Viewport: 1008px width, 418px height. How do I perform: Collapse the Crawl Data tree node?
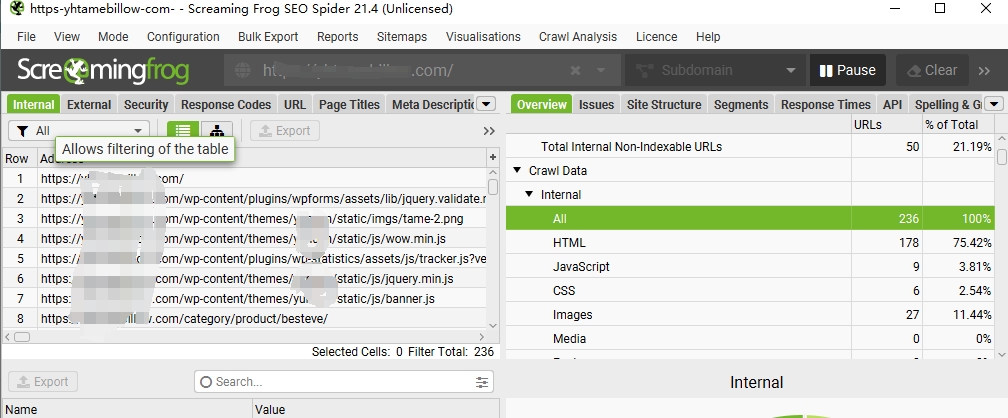[x=517, y=170]
